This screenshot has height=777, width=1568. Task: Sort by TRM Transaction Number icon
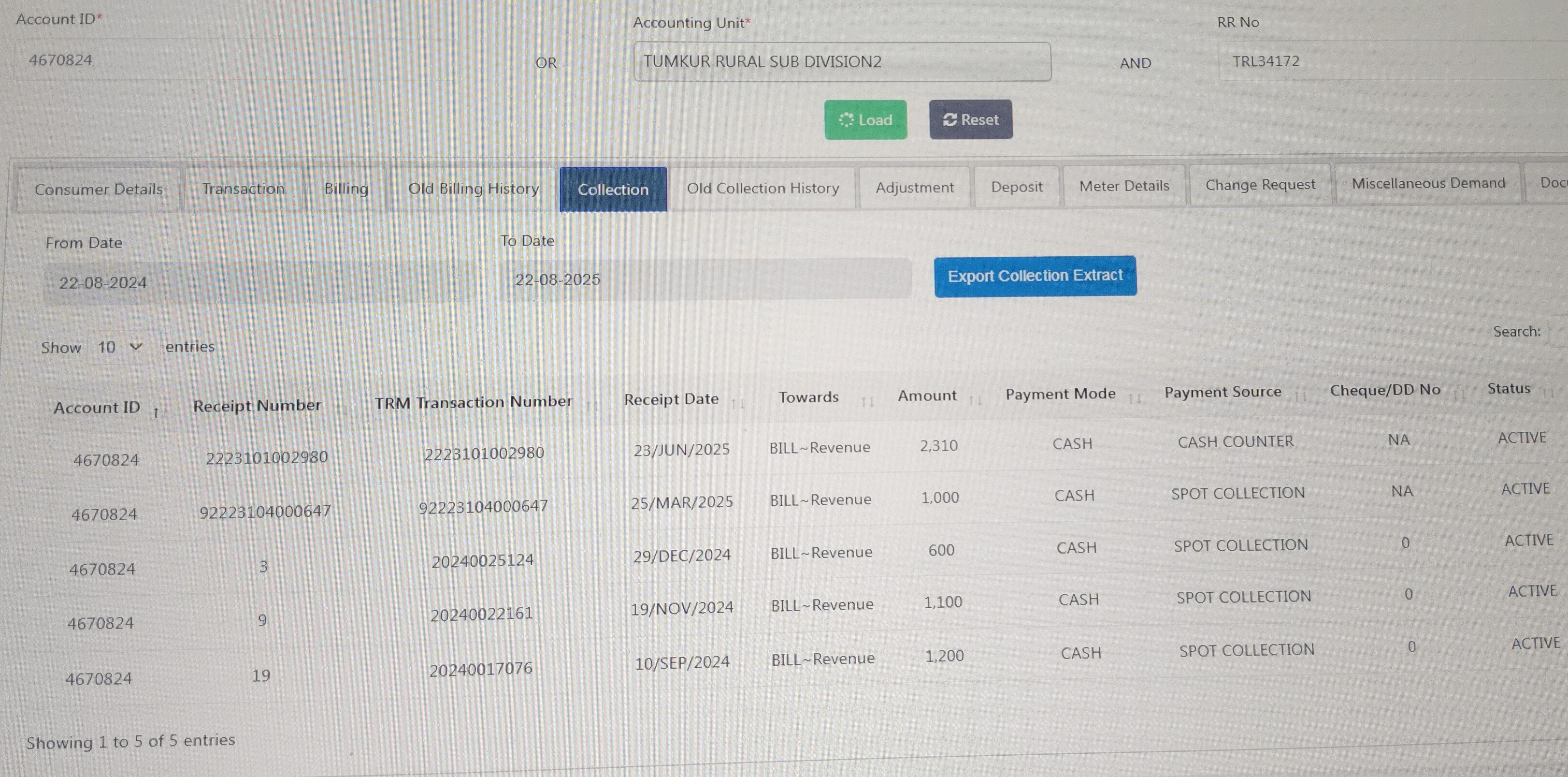[591, 406]
